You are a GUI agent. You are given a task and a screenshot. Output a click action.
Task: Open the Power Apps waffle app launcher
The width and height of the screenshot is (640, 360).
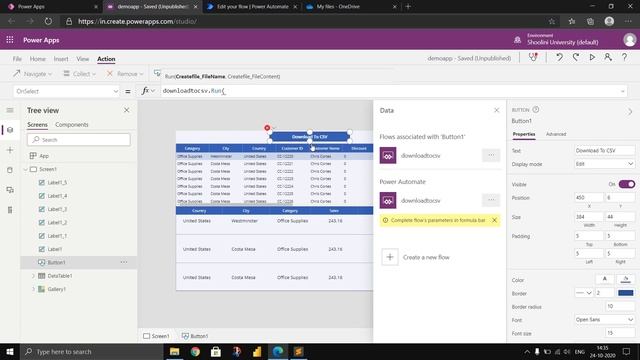point(10,40)
